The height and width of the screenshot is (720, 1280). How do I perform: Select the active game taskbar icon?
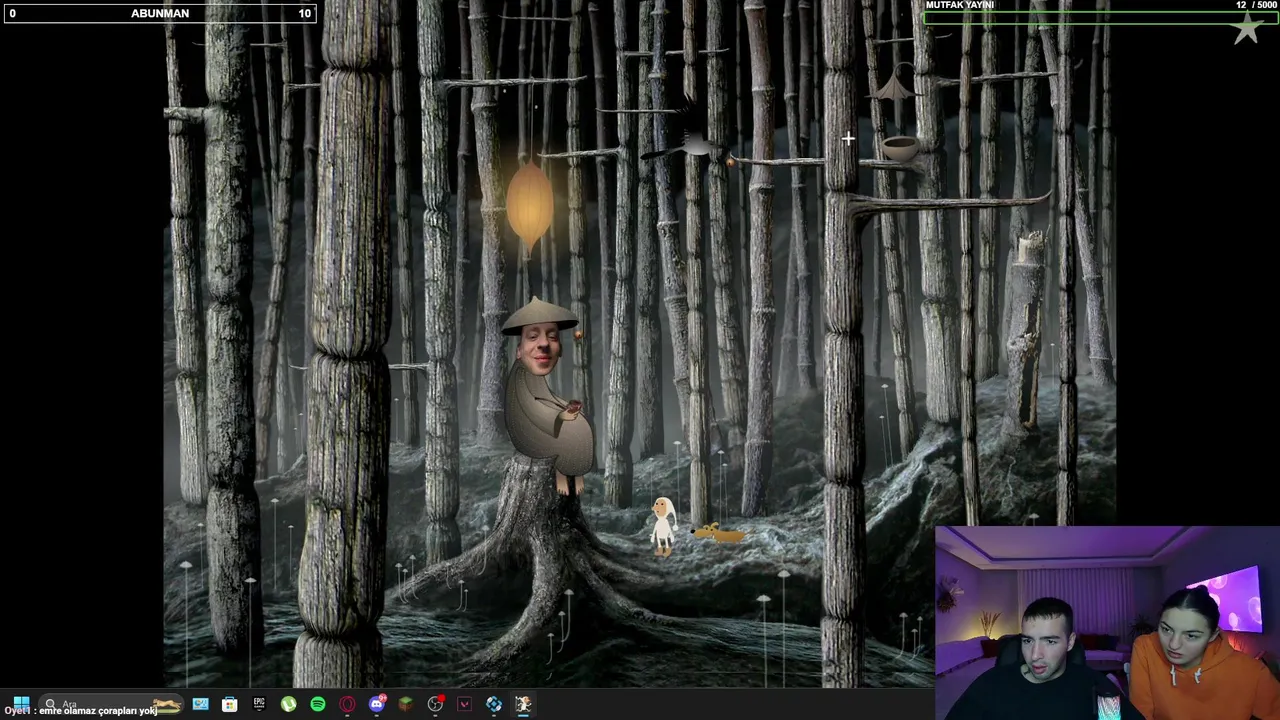click(x=523, y=704)
